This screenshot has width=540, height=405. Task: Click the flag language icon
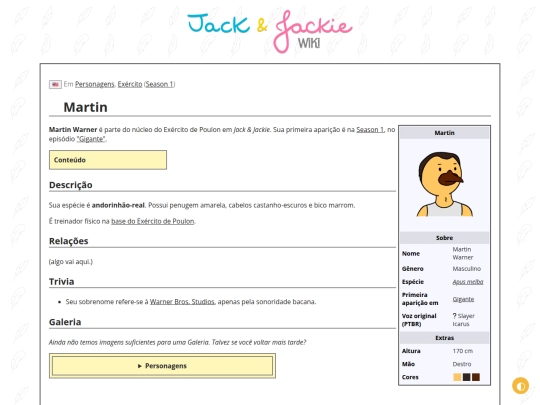55,84
